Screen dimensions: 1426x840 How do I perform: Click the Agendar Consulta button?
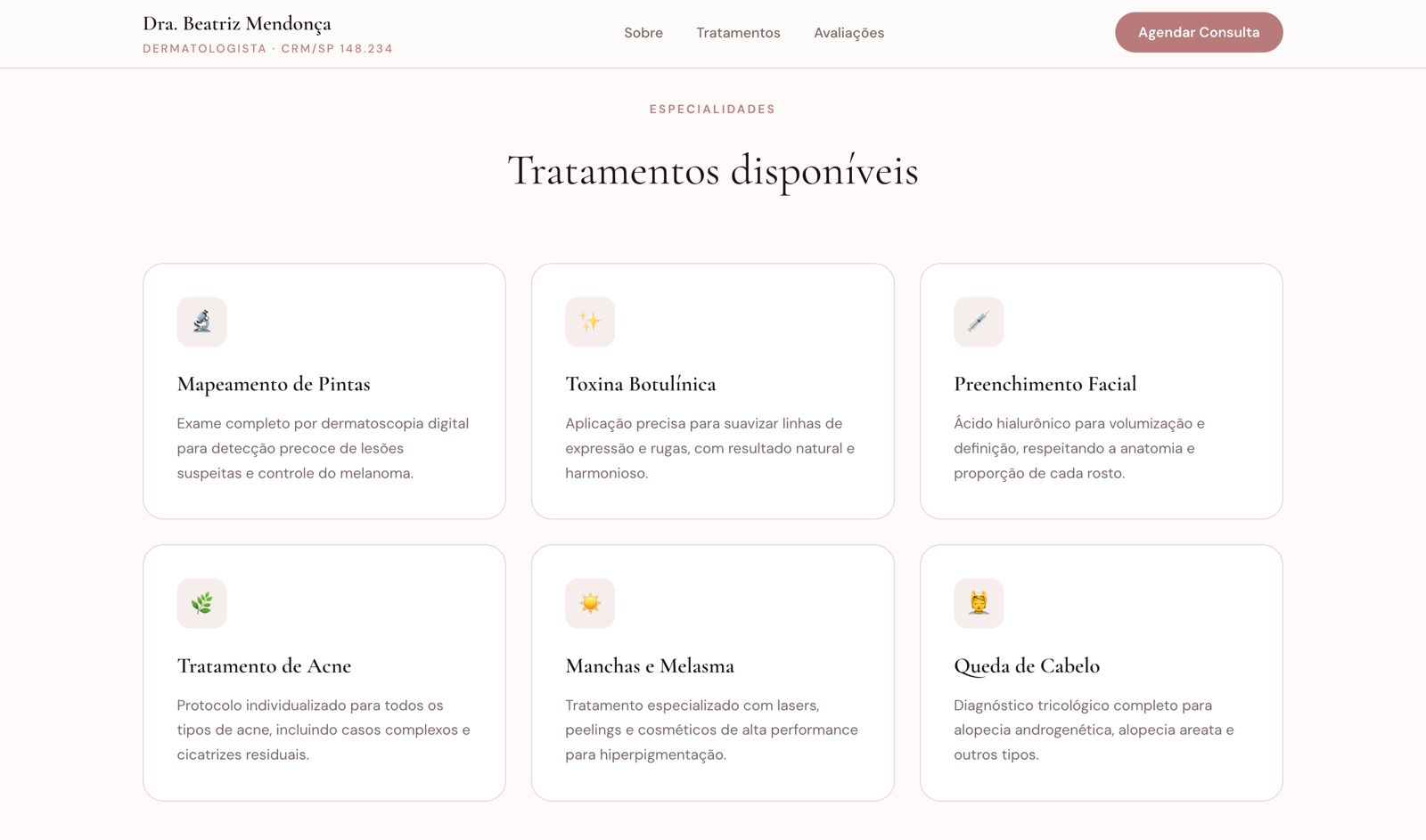tap(1199, 31)
